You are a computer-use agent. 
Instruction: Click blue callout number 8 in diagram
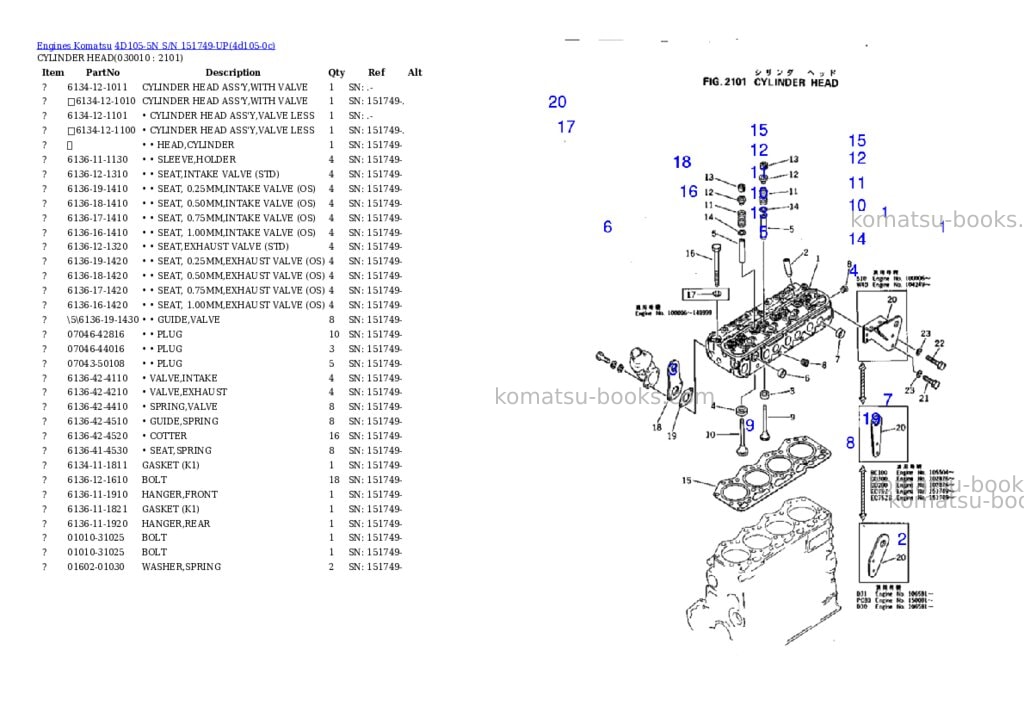(850, 443)
